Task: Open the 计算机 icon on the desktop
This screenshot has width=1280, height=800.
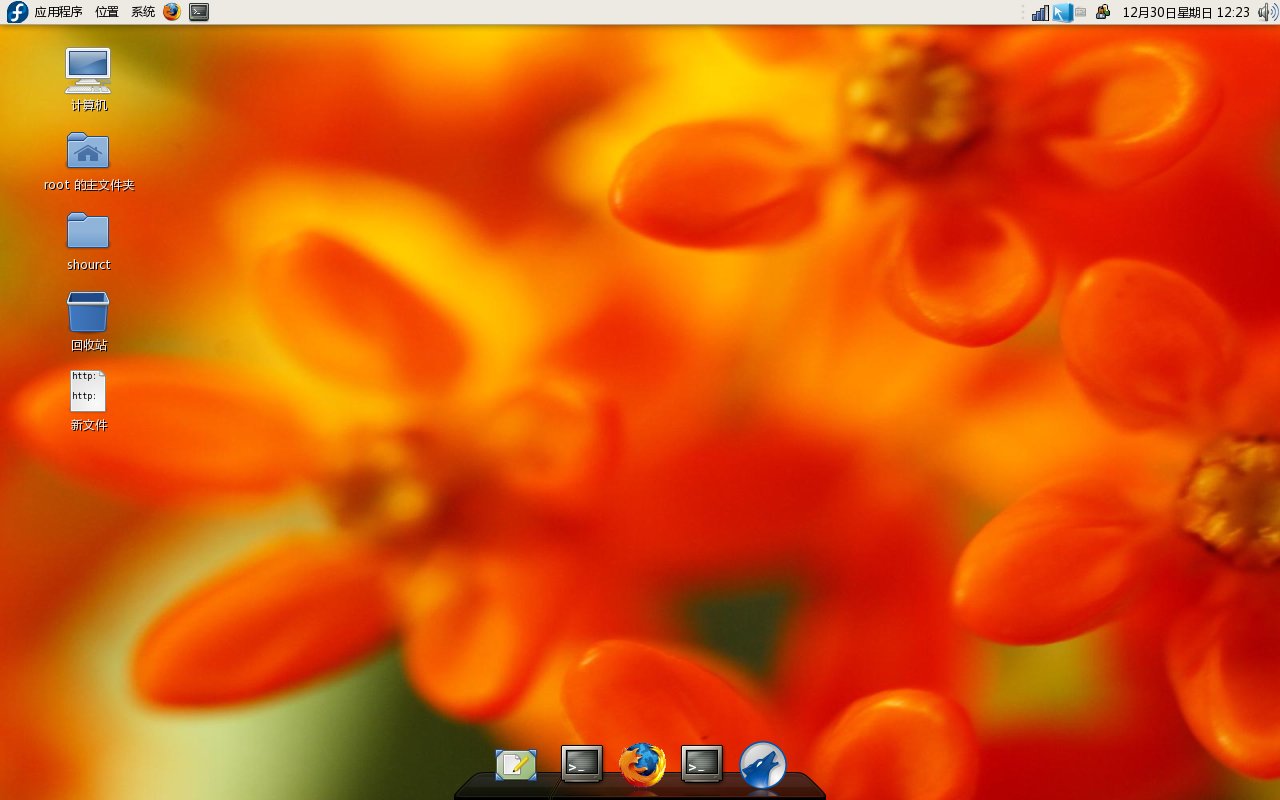Action: tap(88, 70)
